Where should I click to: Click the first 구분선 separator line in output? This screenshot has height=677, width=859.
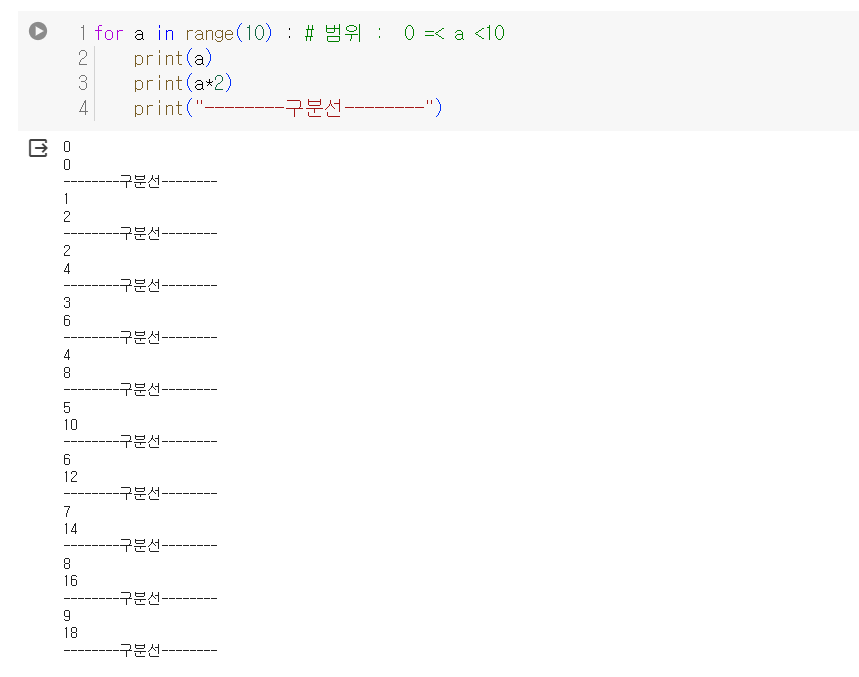point(140,181)
